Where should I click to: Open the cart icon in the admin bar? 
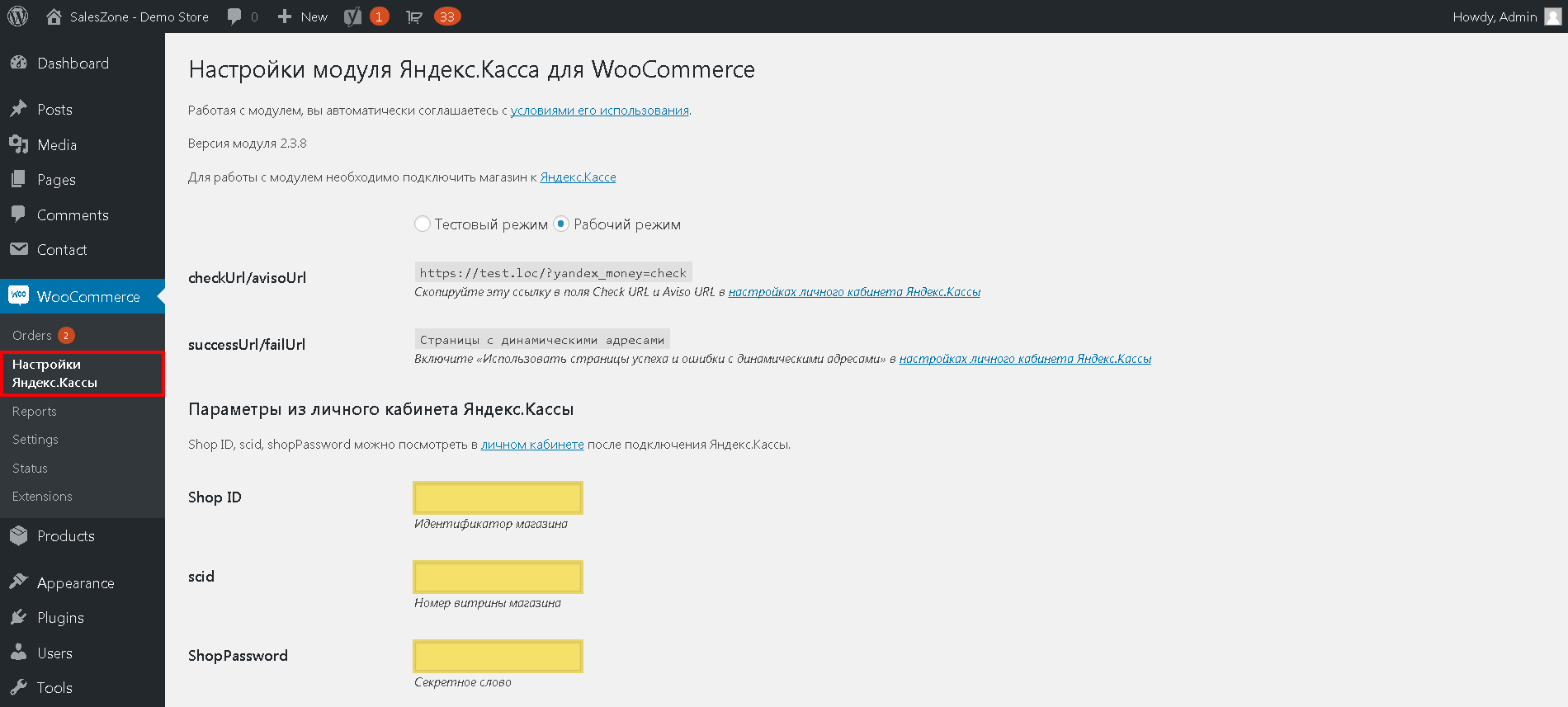coord(414,16)
